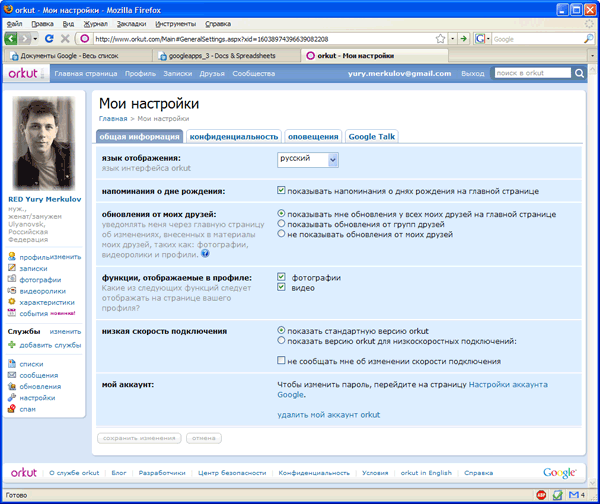Click the orkut logo in the header
600x504 pixels.
[23, 73]
